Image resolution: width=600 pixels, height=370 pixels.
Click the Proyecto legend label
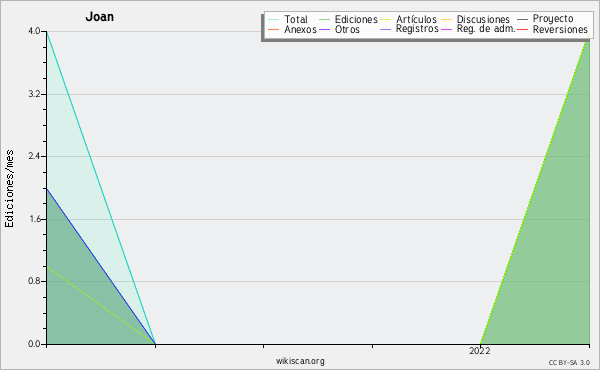pos(553,19)
